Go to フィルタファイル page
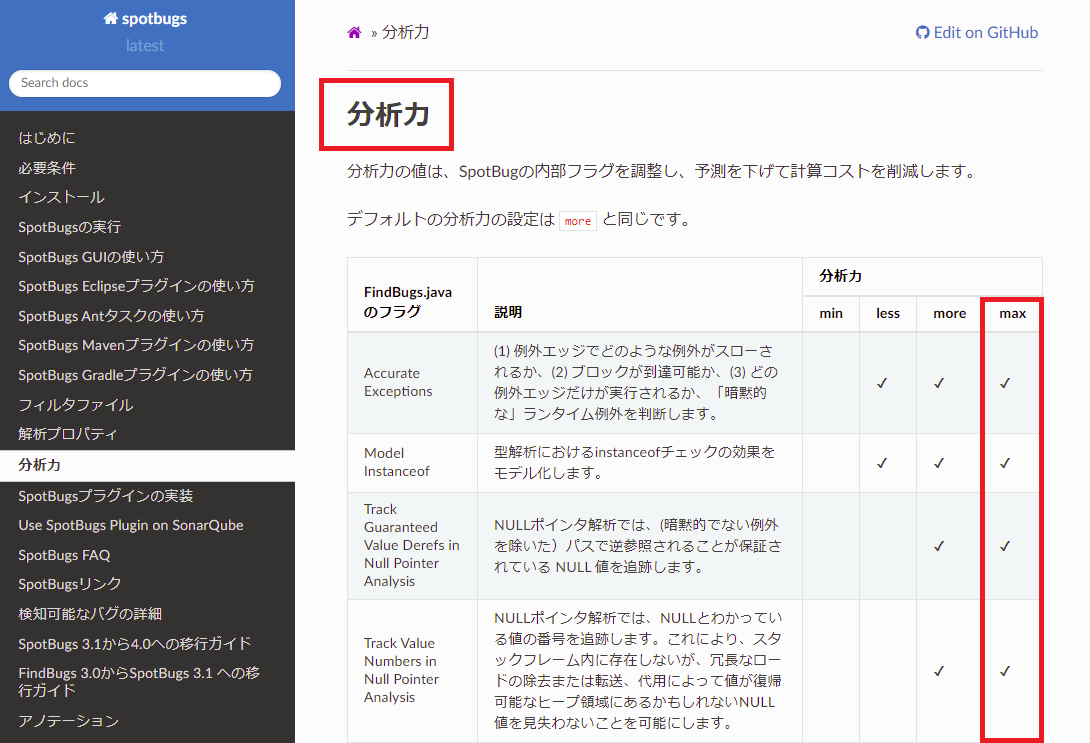The height and width of the screenshot is (743, 1090). [76, 405]
